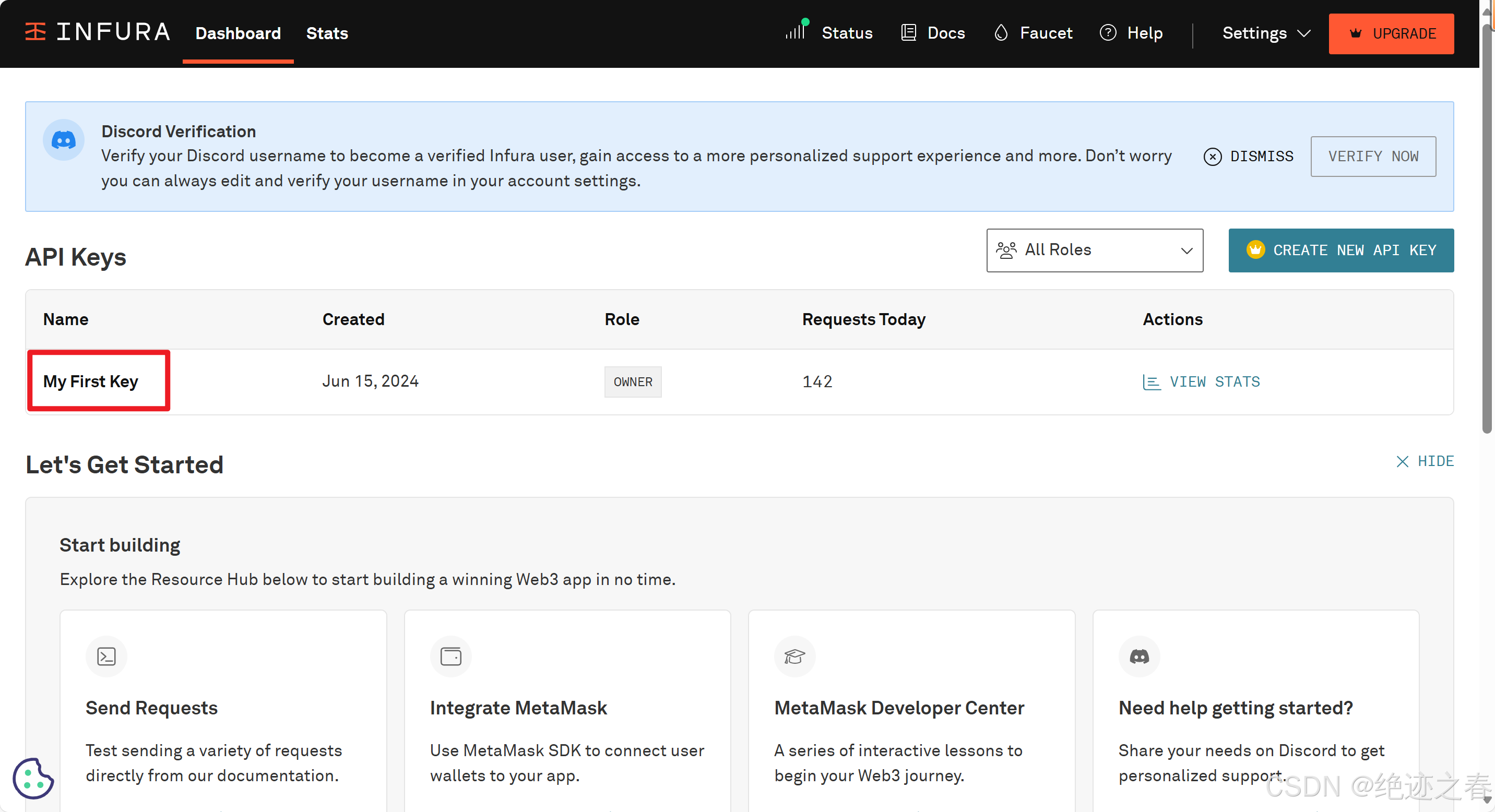Image resolution: width=1495 pixels, height=812 pixels.
Task: Open the Status page link
Action: click(846, 33)
